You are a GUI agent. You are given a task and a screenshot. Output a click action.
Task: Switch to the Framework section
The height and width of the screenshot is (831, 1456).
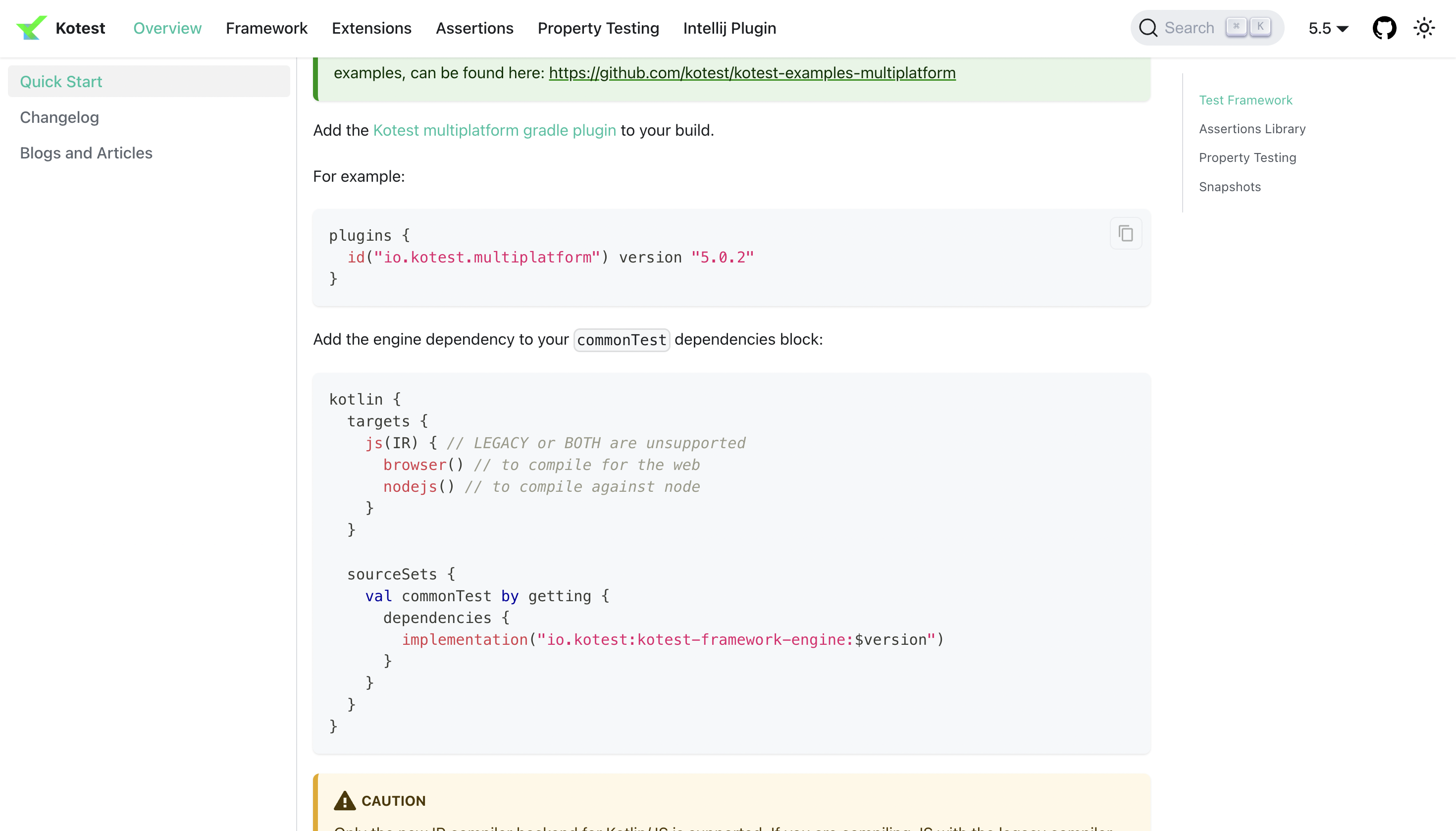pyautogui.click(x=266, y=28)
